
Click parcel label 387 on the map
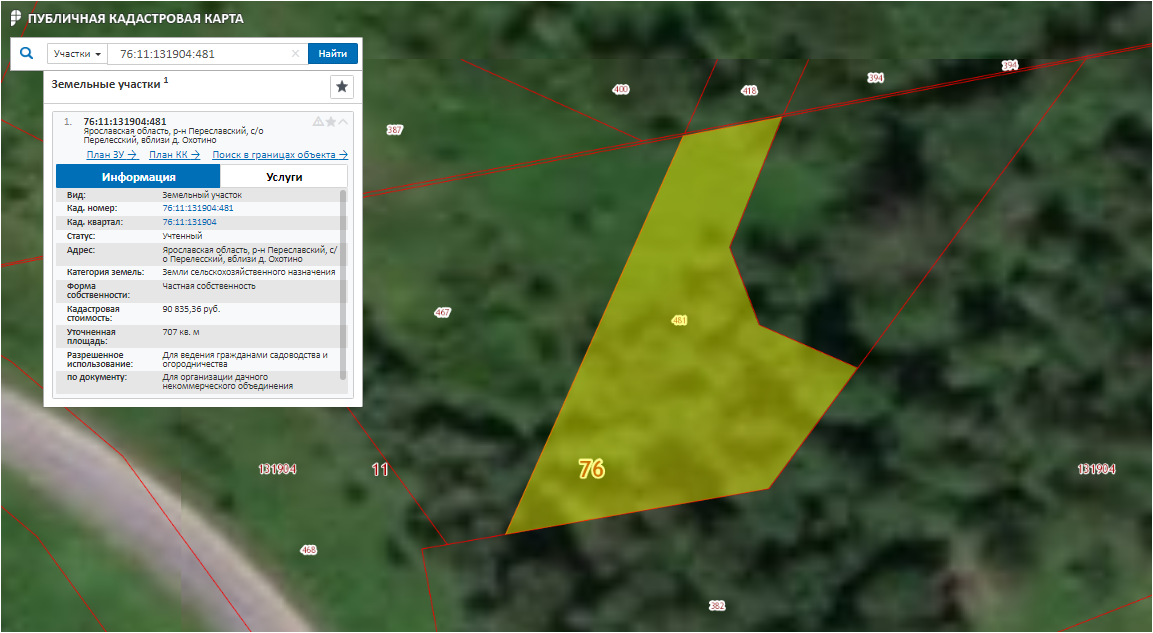pos(395,130)
